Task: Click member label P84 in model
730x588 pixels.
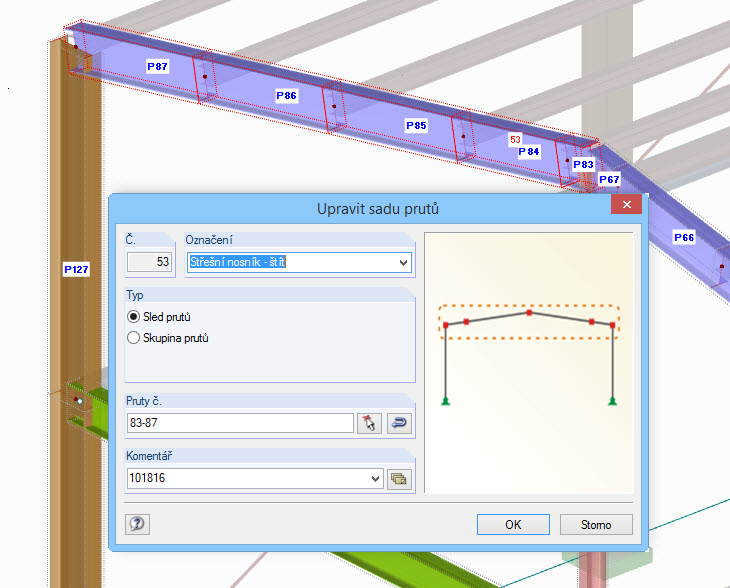Action: point(529,152)
